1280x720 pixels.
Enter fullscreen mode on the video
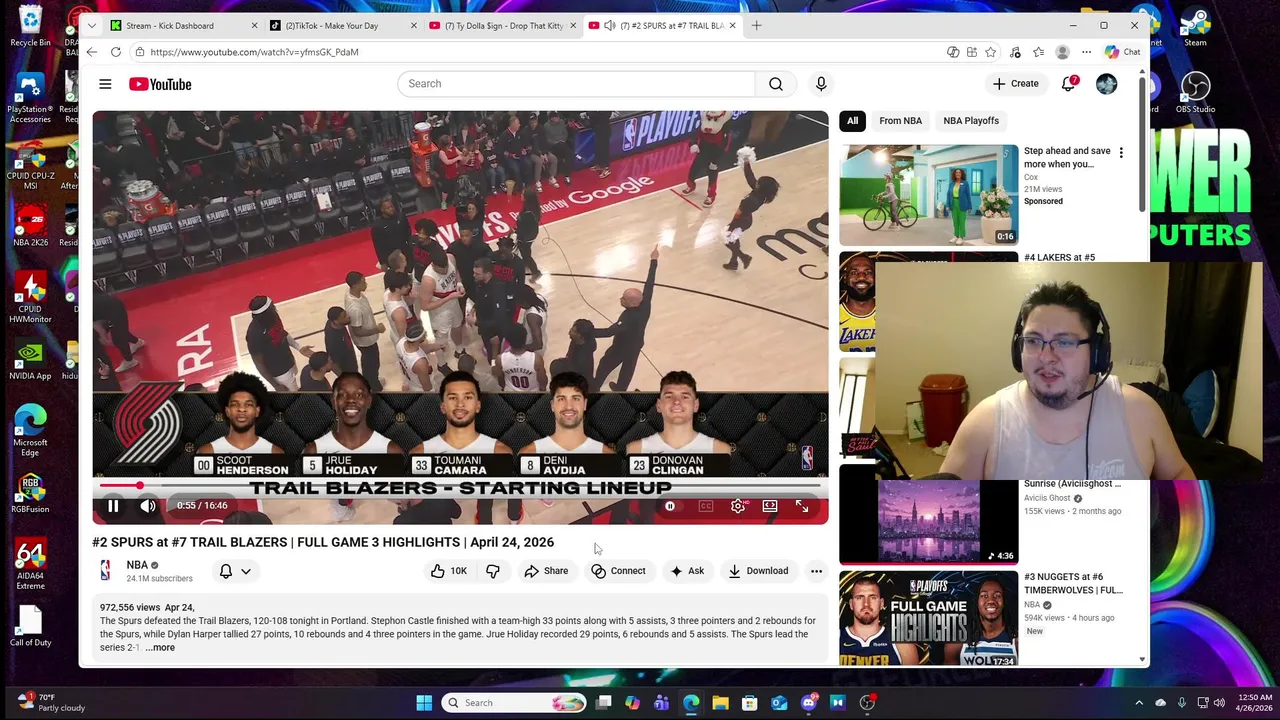[x=802, y=506]
